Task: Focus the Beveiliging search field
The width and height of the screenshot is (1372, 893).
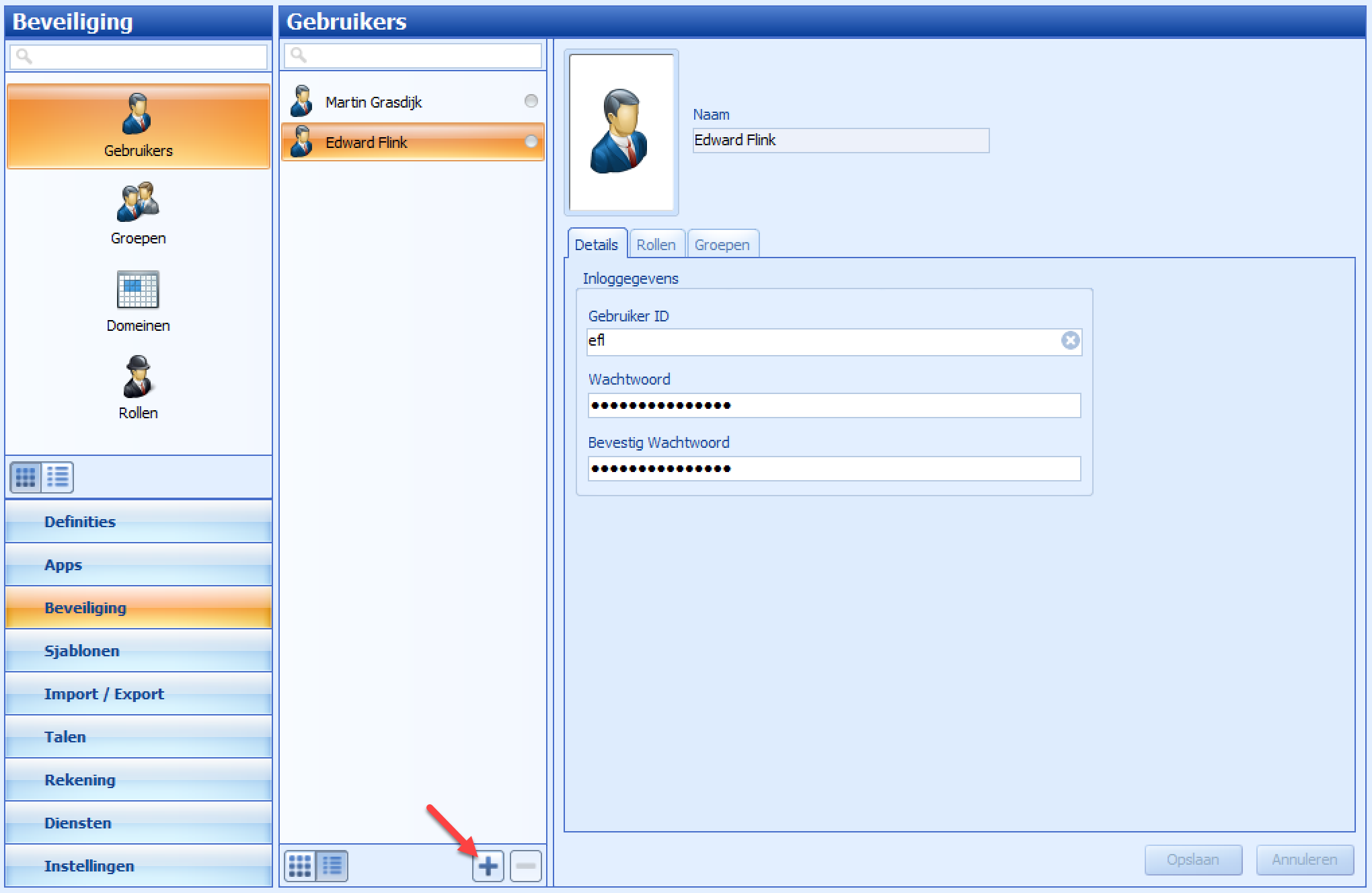Action: coord(139,57)
